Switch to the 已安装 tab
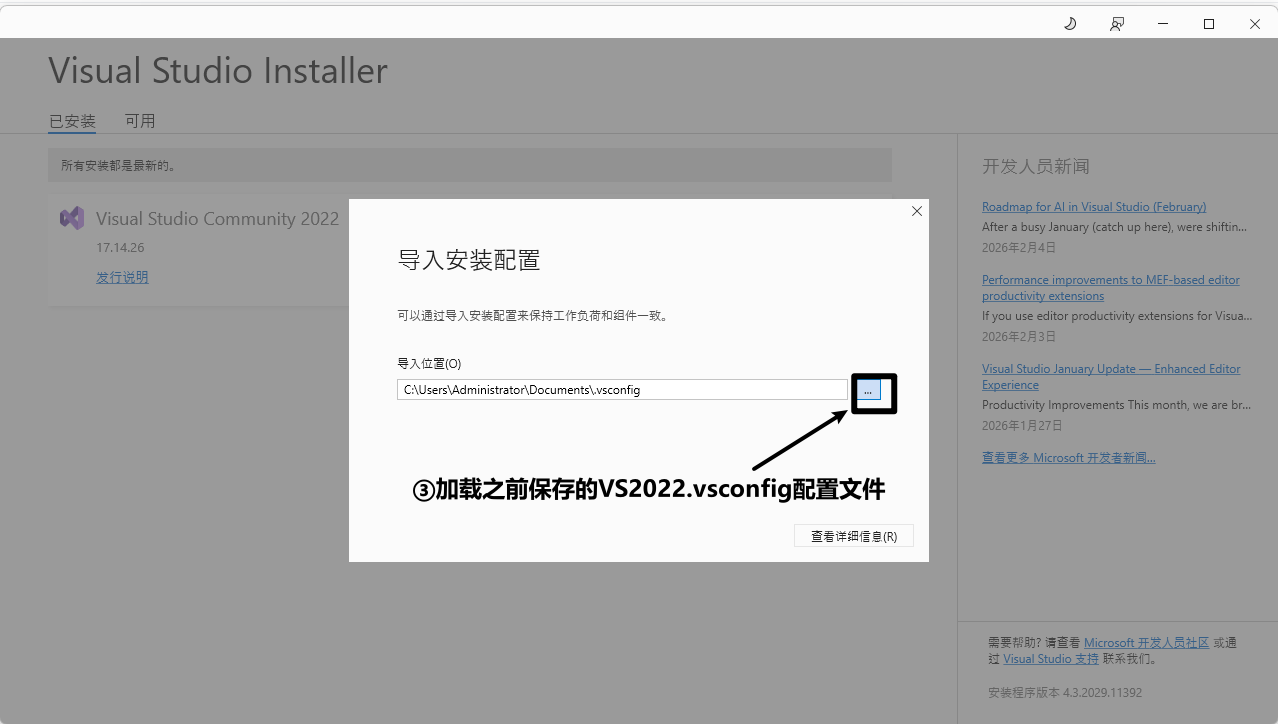This screenshot has width=1278, height=724. click(72, 121)
